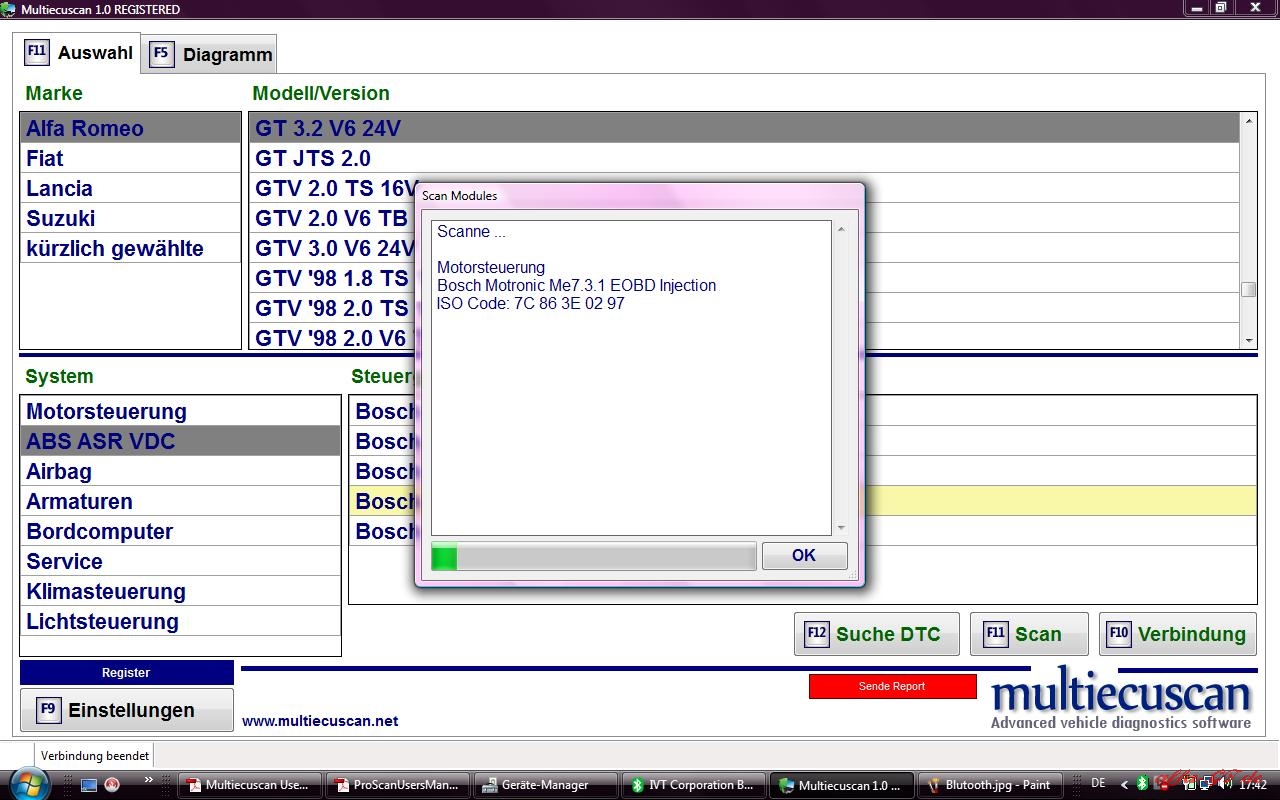Click Bosch Motronic Me7.3.1 log line
The height and width of the screenshot is (800, 1280).
coord(577,285)
